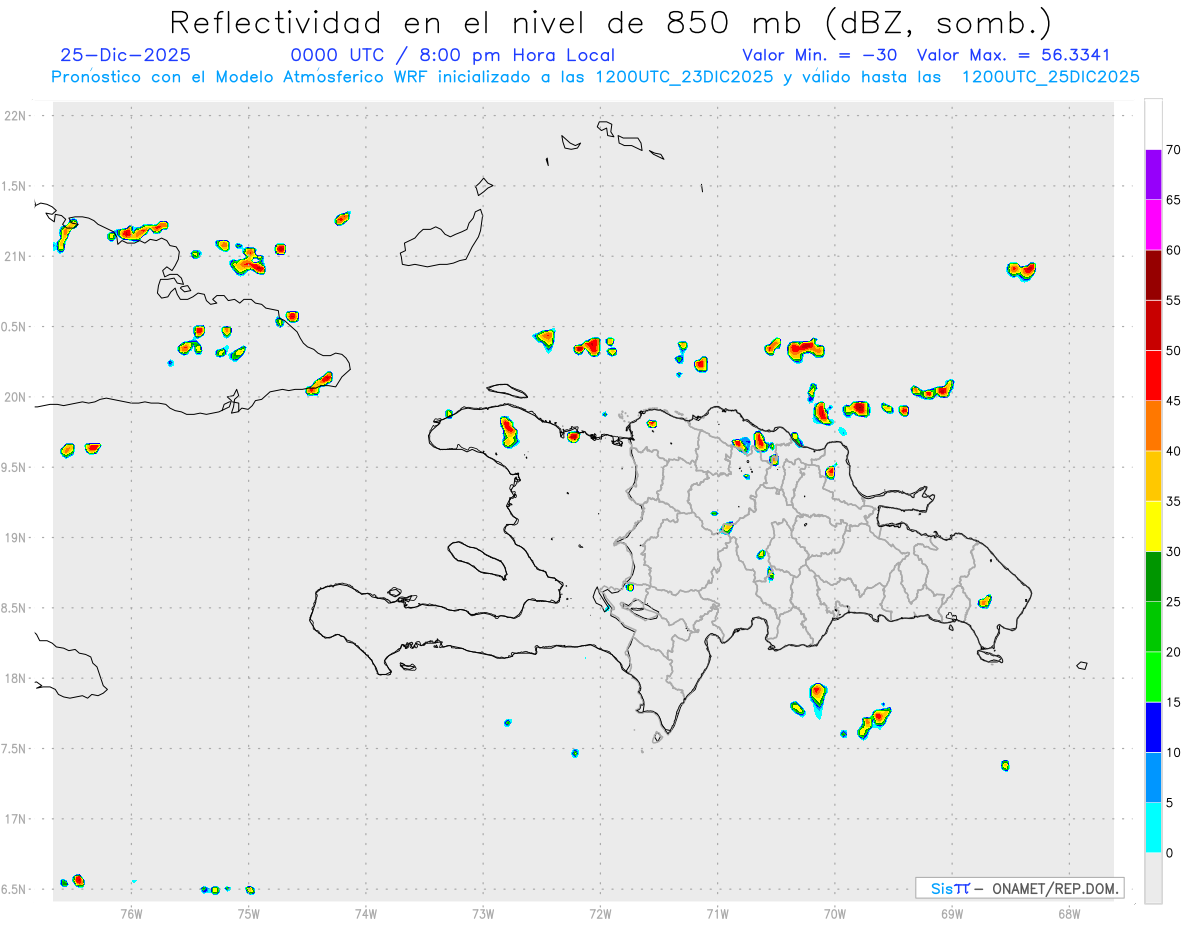
Task: Click the colorbar label '35'
Action: click(x=1173, y=501)
